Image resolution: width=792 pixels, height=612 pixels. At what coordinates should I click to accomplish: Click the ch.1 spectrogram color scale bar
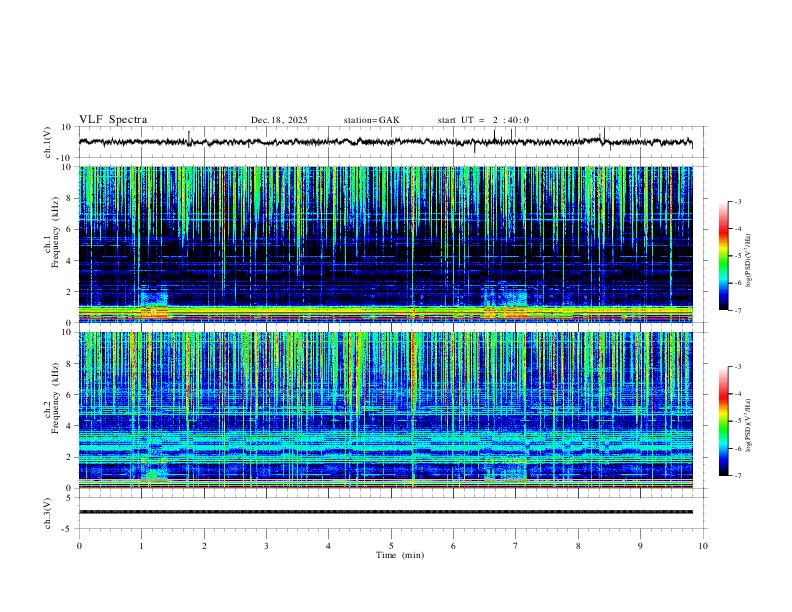(723, 255)
